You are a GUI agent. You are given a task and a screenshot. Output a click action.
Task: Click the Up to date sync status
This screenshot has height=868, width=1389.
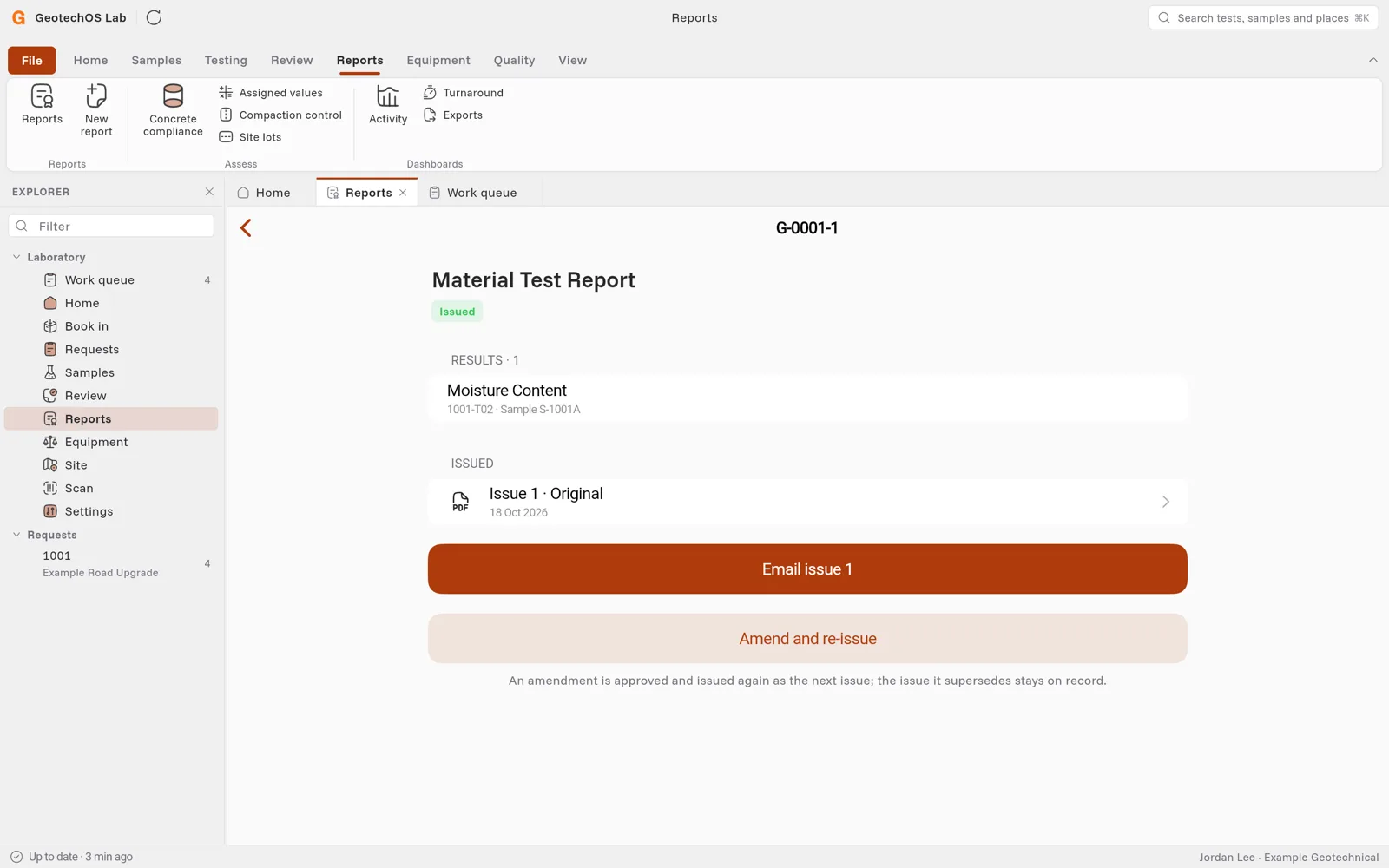tap(71, 857)
